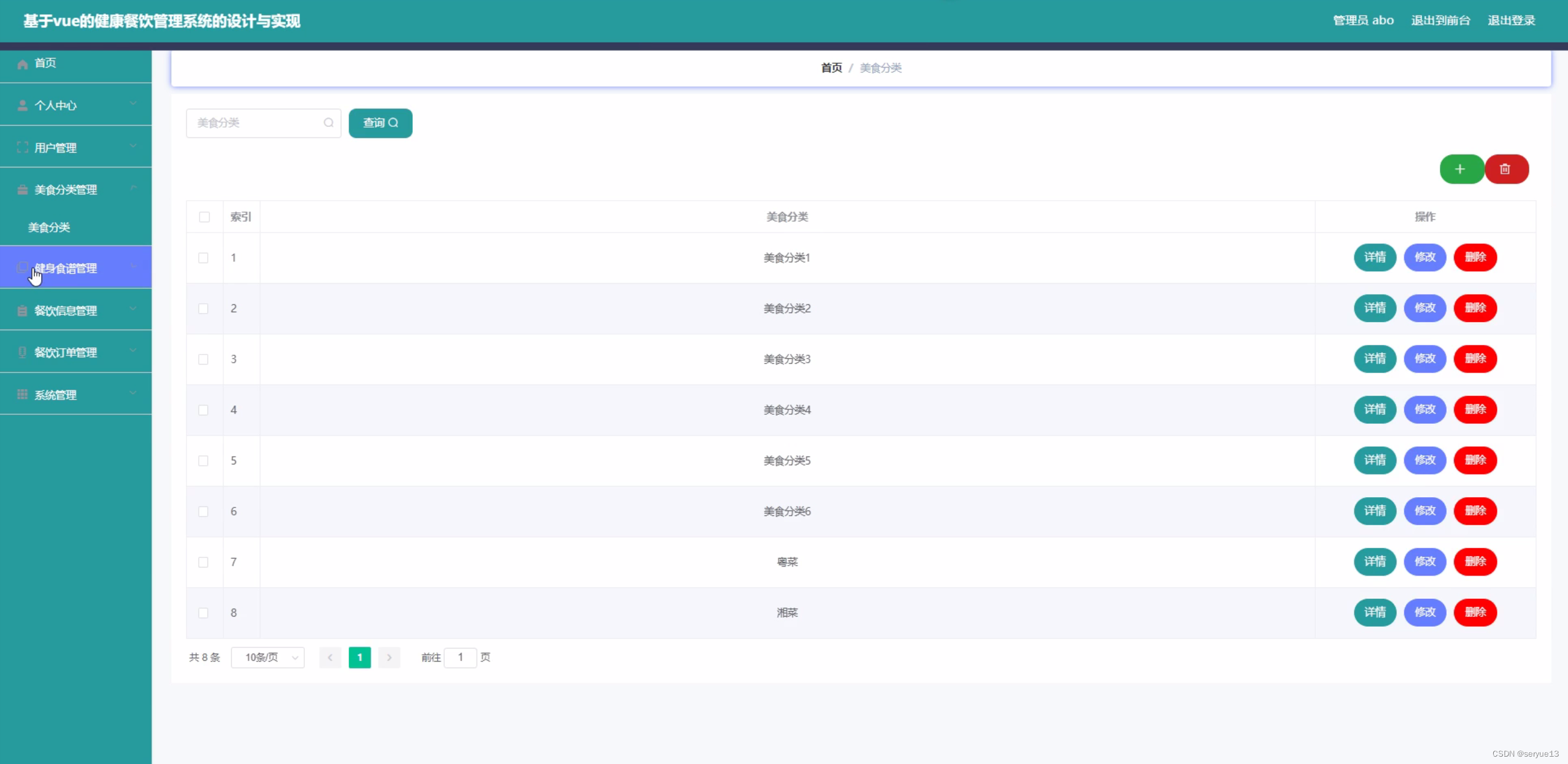Click red 删除 button for 湘菜 row
1568x764 pixels.
pos(1475,612)
